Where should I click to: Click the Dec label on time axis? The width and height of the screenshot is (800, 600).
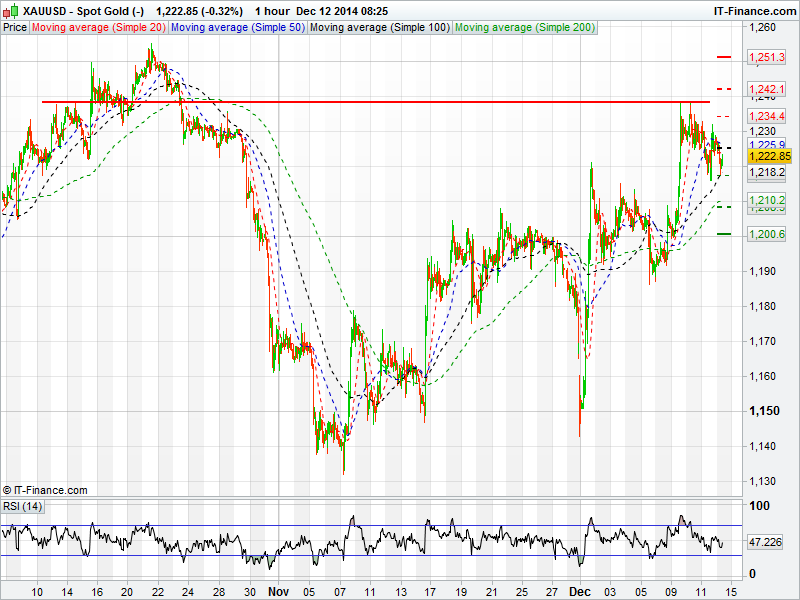click(x=582, y=590)
